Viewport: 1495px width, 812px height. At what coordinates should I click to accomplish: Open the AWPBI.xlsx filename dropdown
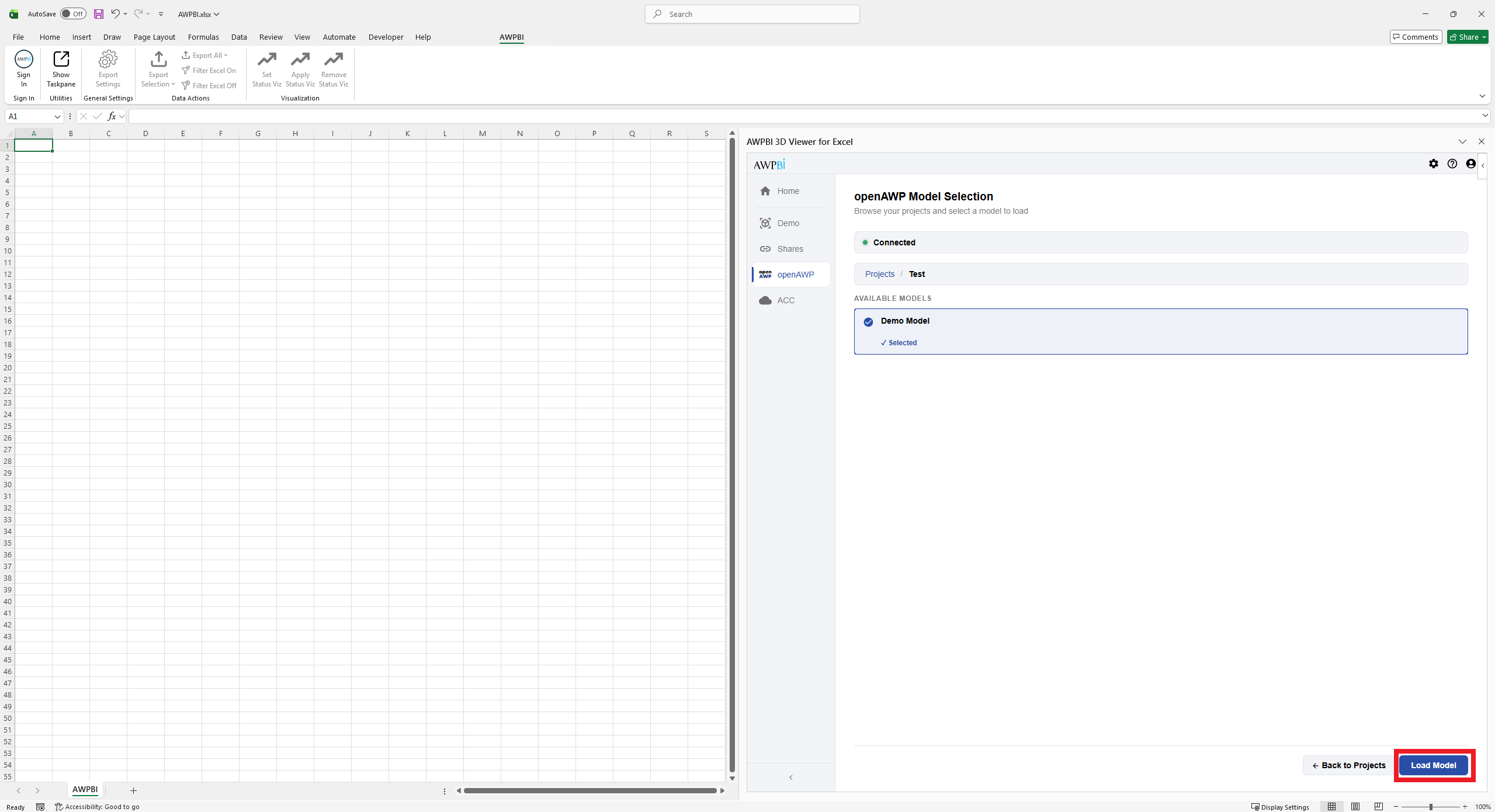point(216,14)
